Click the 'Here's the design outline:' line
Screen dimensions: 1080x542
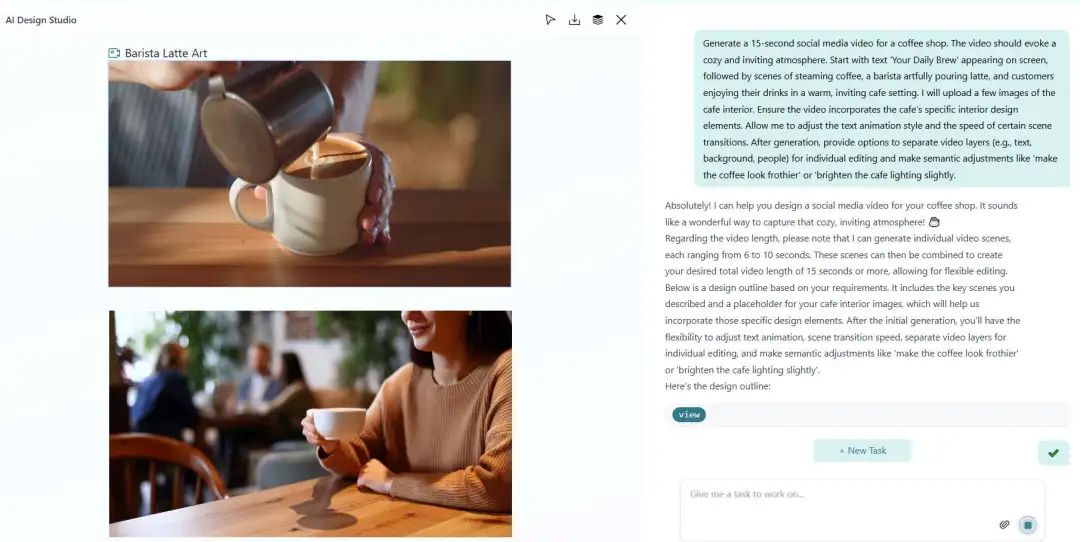coord(717,386)
